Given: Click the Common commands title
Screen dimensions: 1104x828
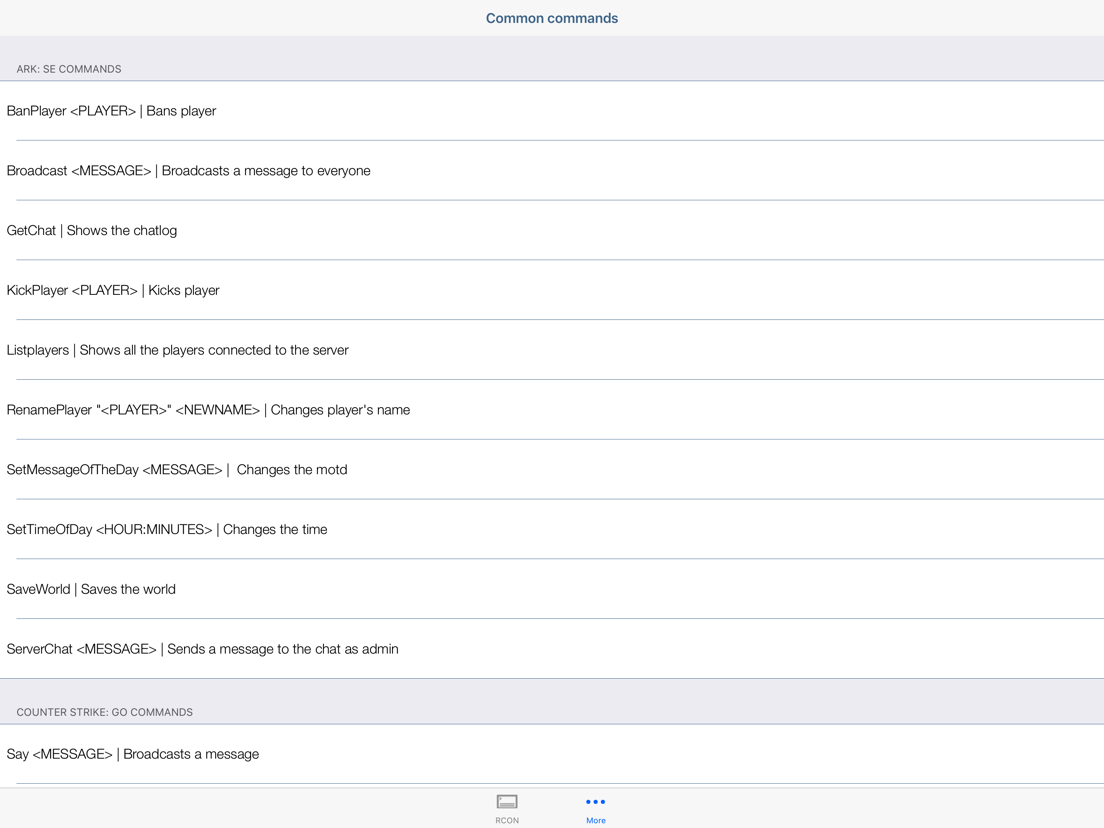Looking at the screenshot, I should point(552,18).
